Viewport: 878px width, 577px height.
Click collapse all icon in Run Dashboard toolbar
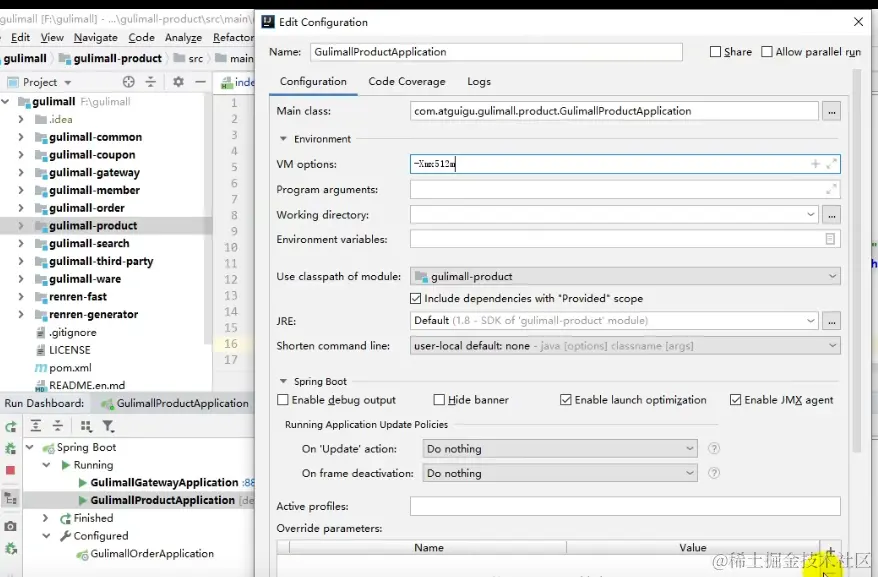(x=58, y=426)
